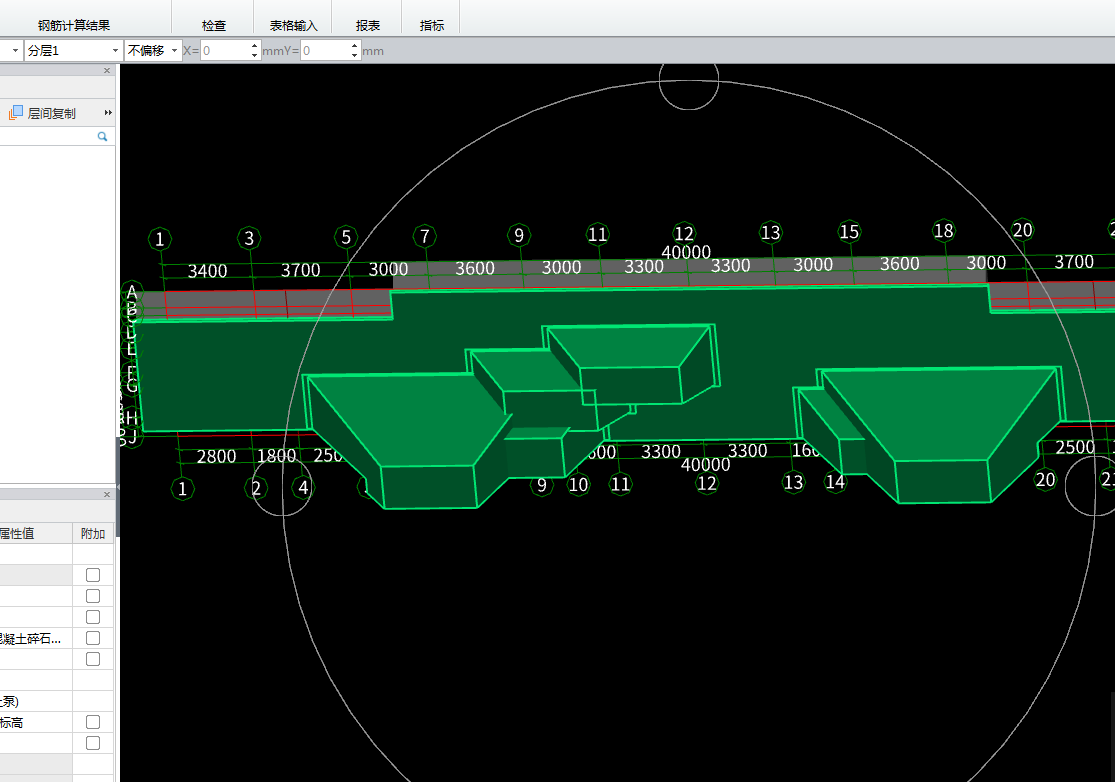
Task: Select the 凝土碎石... property value cell
Action: point(36,638)
